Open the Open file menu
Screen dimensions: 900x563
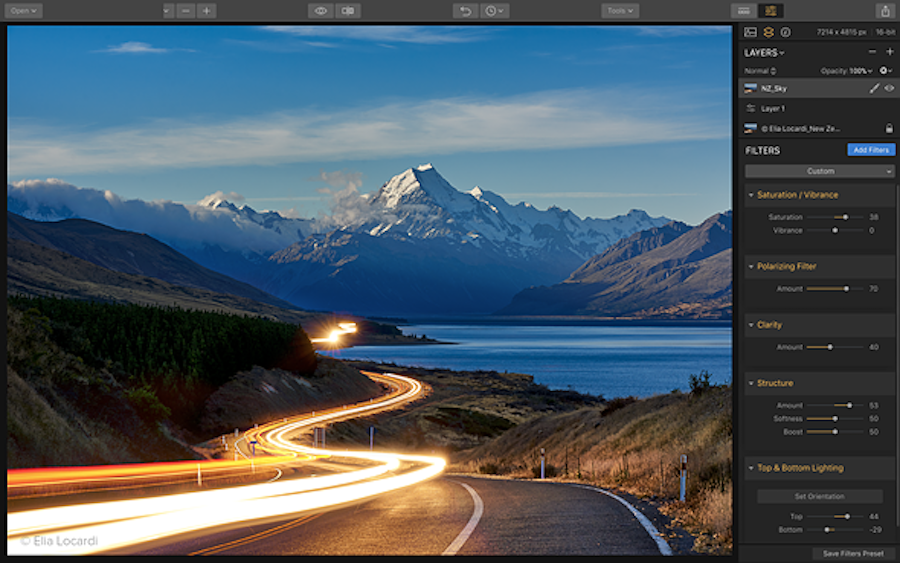coord(23,11)
